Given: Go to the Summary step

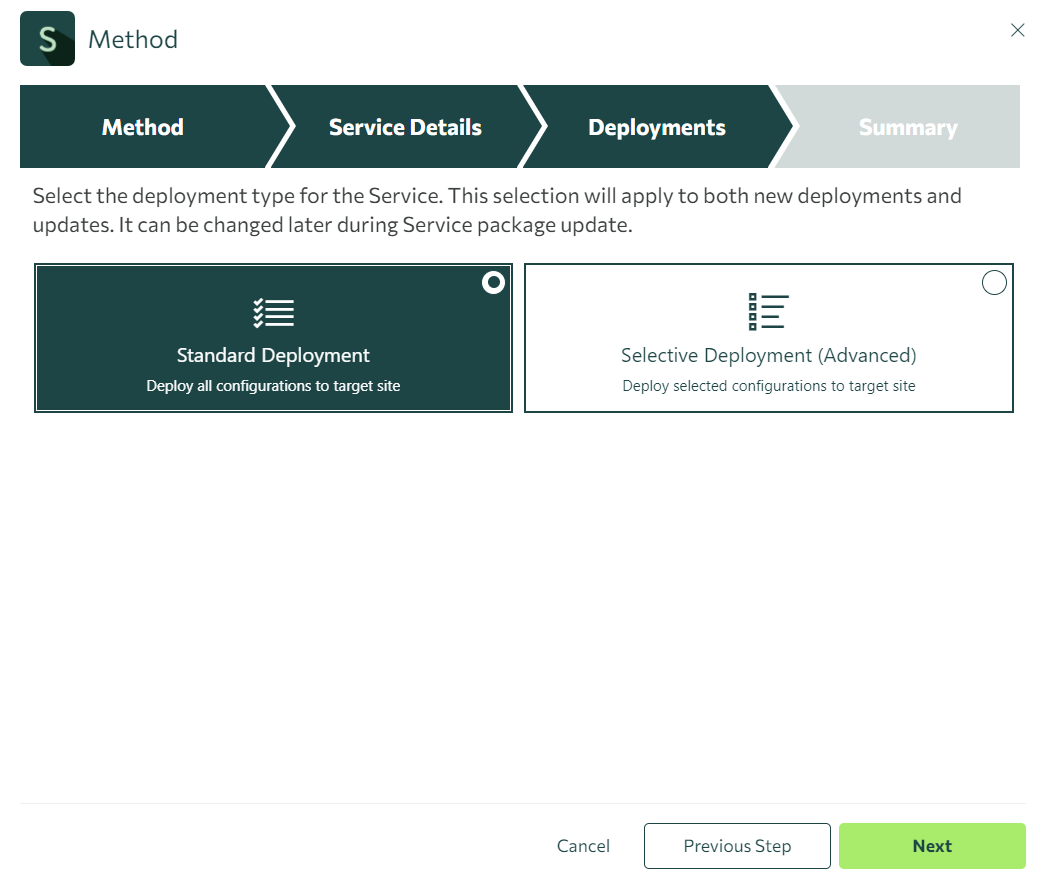Looking at the screenshot, I should (x=907, y=127).
